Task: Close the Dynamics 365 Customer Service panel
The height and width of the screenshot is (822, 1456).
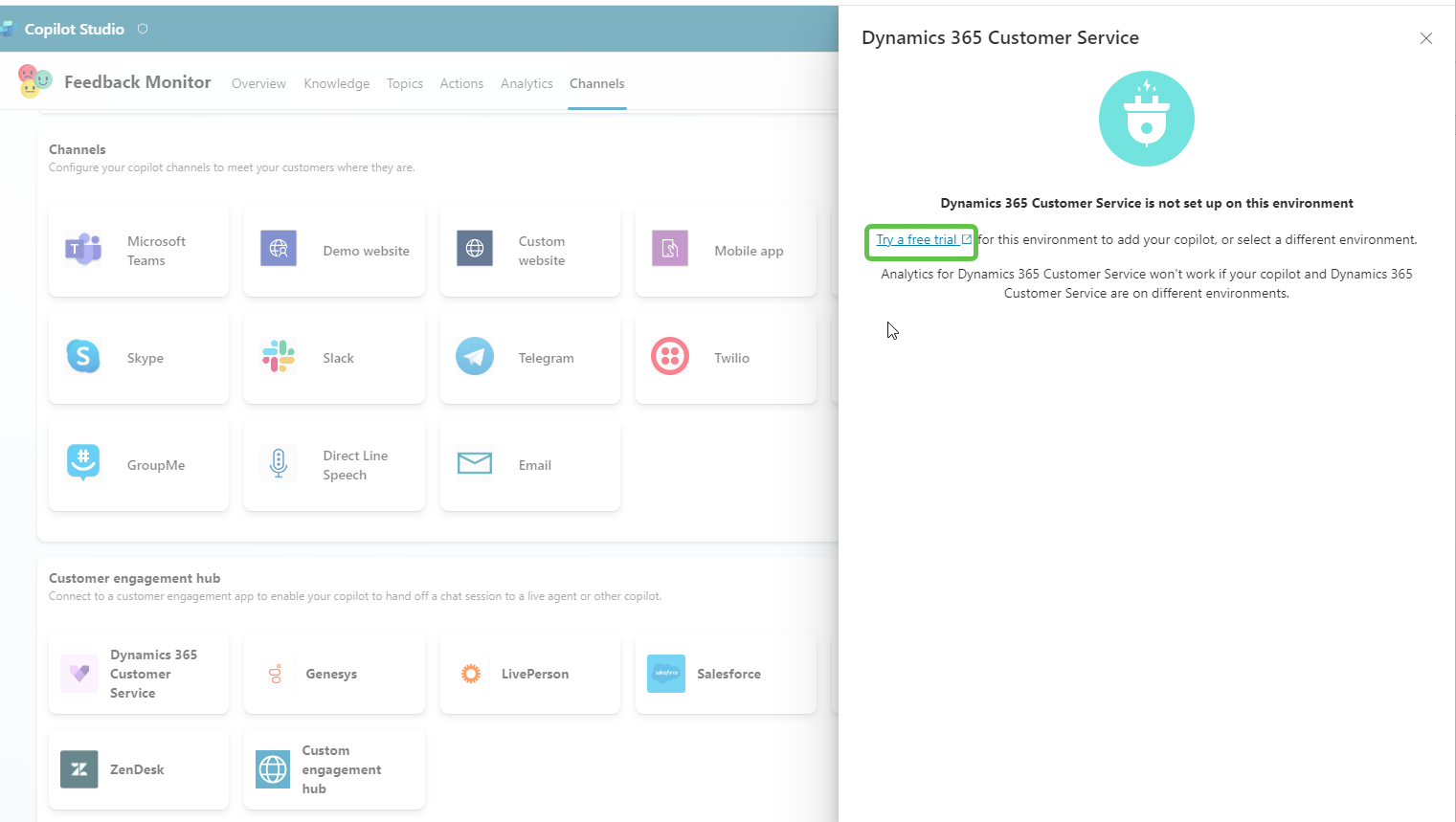Action: 1425,38
